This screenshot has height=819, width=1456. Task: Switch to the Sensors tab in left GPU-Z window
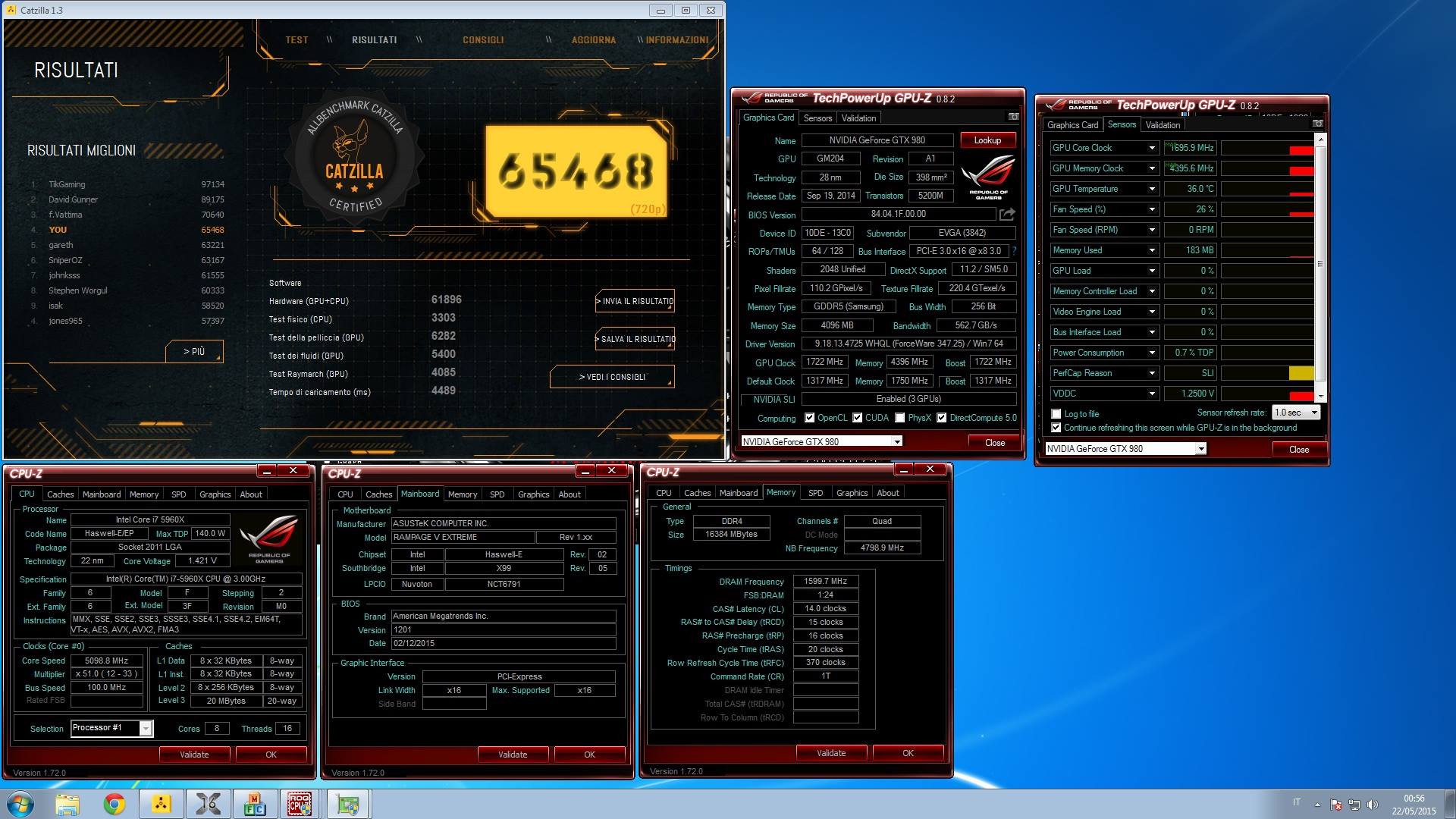(817, 118)
